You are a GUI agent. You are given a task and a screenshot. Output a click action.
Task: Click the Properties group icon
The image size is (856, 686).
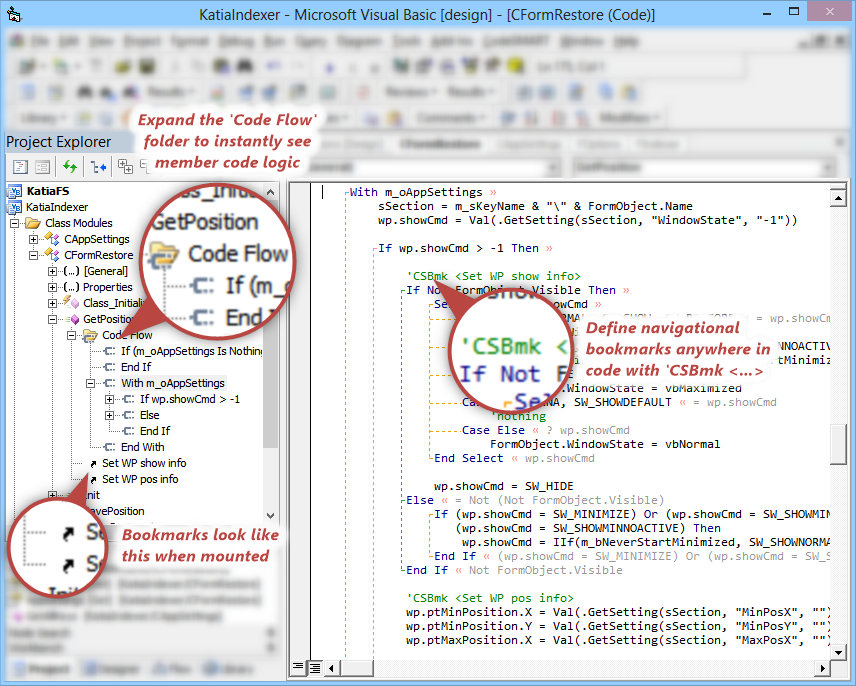click(x=71, y=287)
